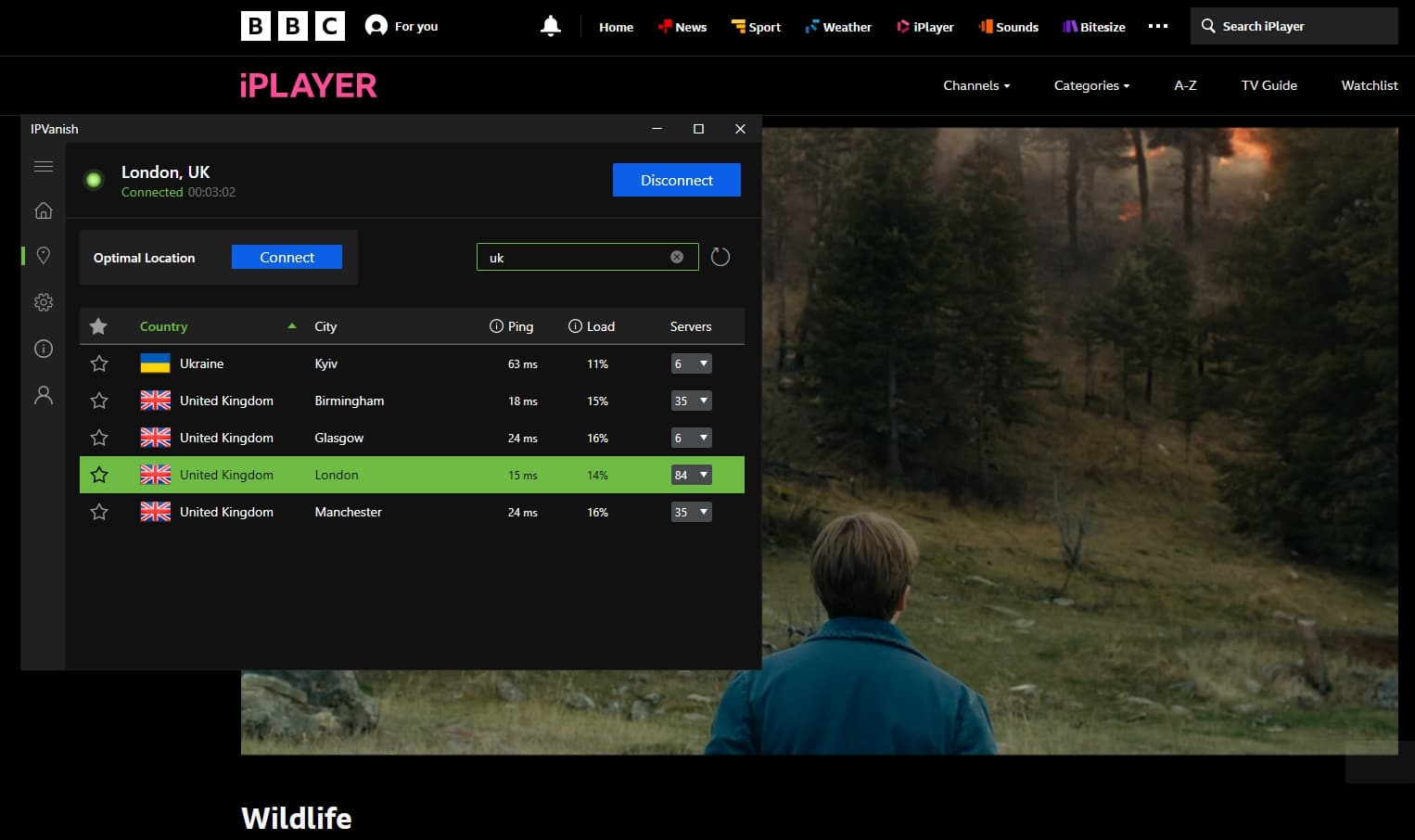Expand Manchester servers dropdown

[691, 512]
